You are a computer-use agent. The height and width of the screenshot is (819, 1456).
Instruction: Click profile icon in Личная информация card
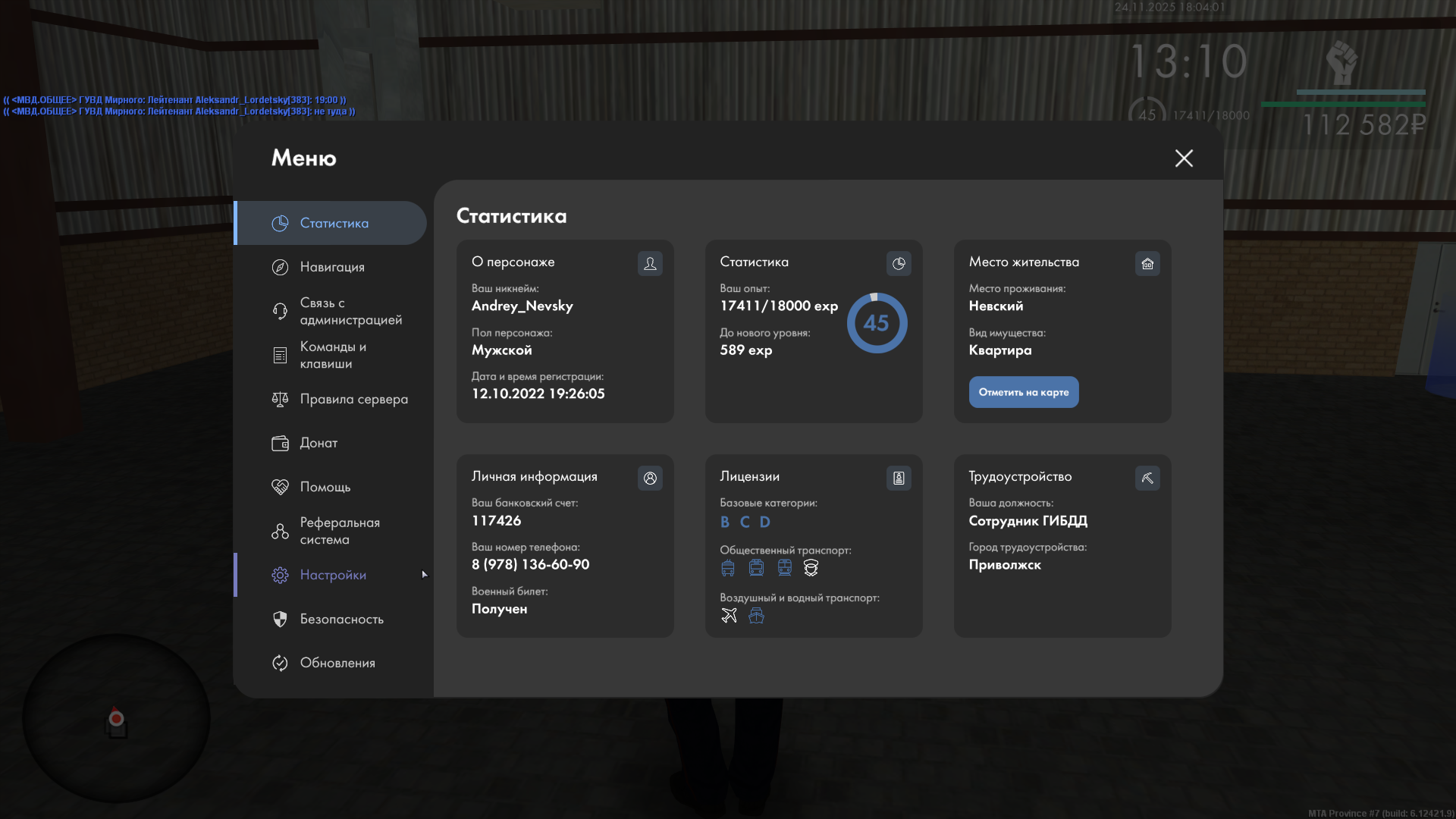pyautogui.click(x=650, y=478)
